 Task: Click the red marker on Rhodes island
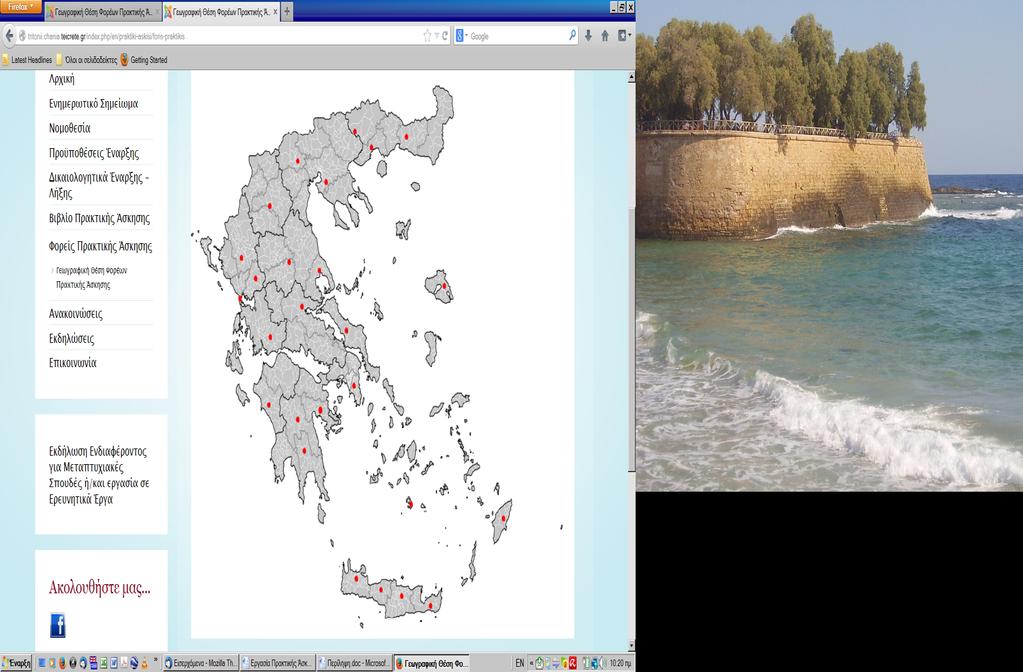pyautogui.click(x=503, y=518)
